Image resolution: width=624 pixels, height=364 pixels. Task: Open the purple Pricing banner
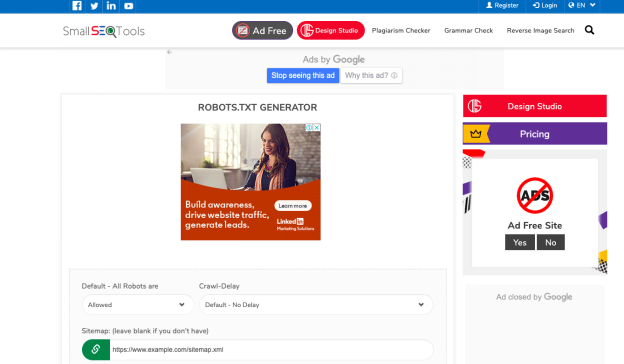535,134
